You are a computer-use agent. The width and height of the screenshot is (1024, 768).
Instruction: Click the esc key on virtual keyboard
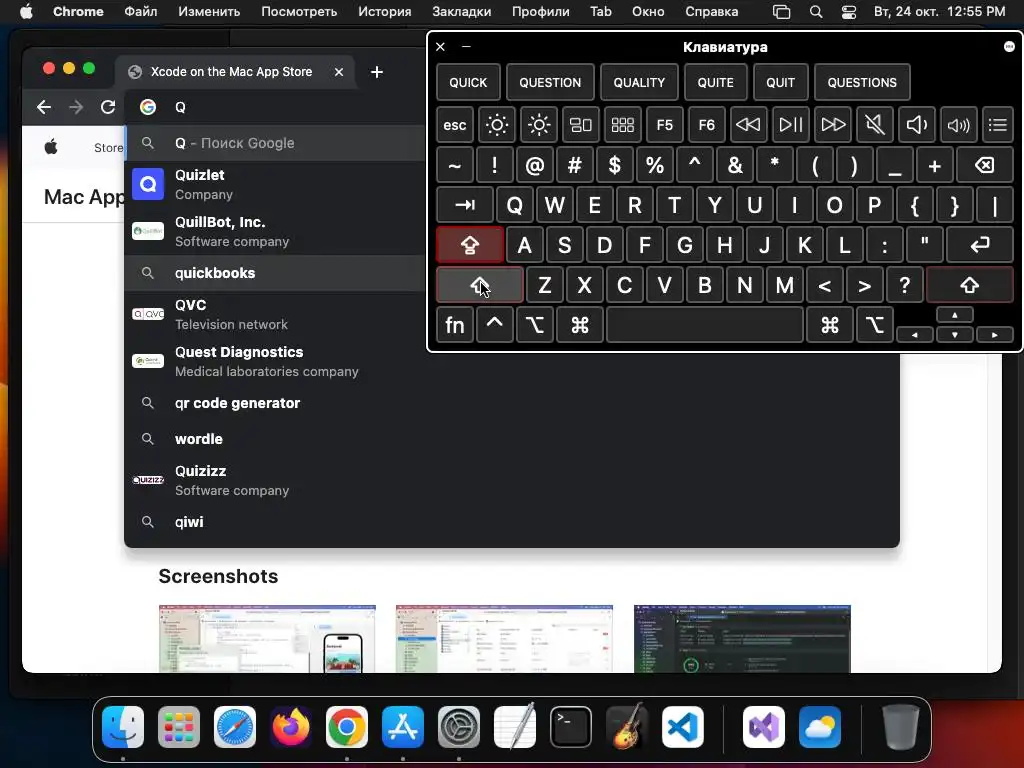[x=455, y=125]
